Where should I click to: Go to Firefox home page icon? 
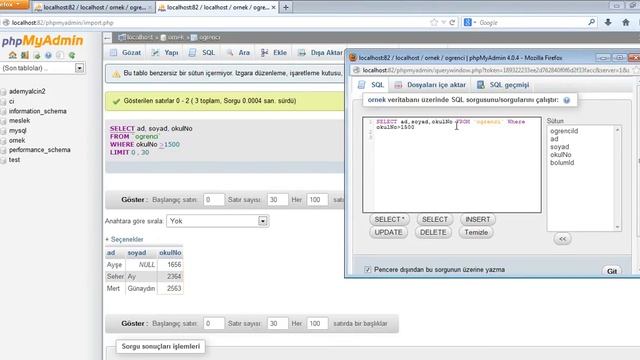click(x=626, y=22)
